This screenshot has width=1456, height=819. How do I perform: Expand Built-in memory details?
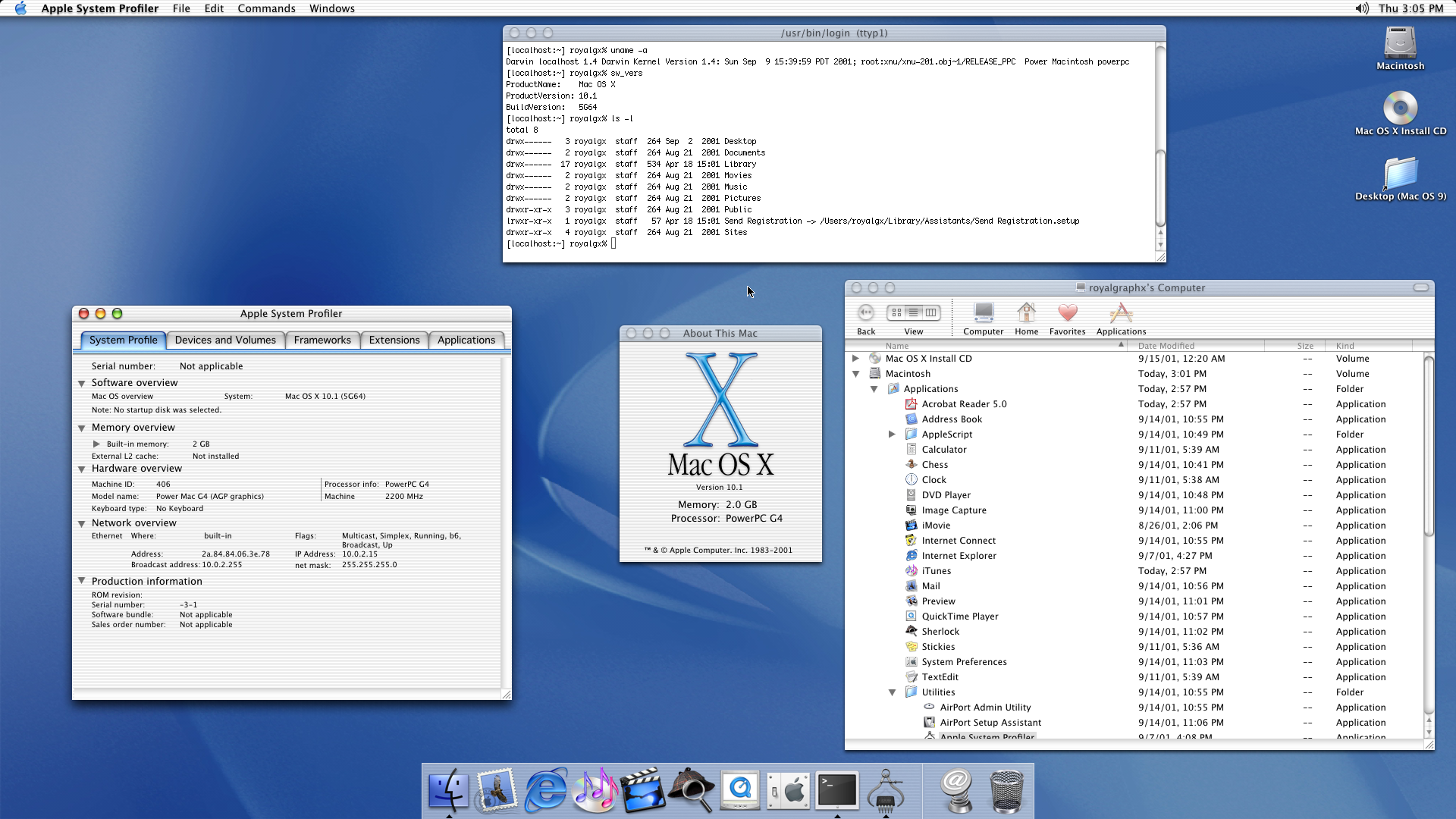96,444
